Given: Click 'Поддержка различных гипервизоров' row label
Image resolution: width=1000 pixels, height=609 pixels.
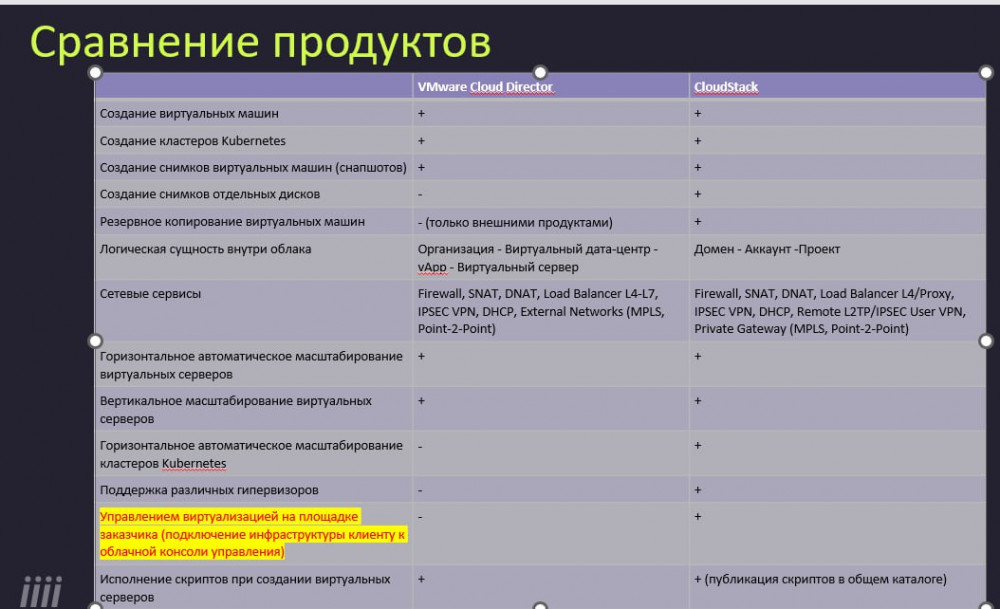Looking at the screenshot, I should pos(209,490).
